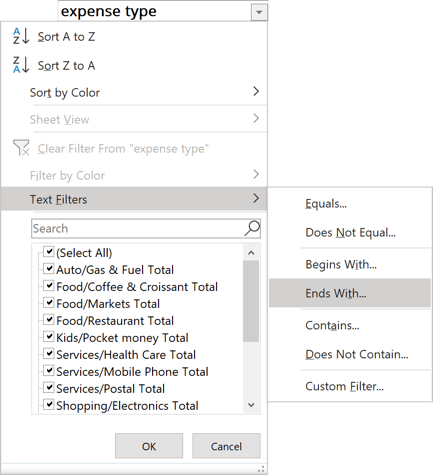Choose Begins With... filter
This screenshot has width=433, height=475.
350,264
